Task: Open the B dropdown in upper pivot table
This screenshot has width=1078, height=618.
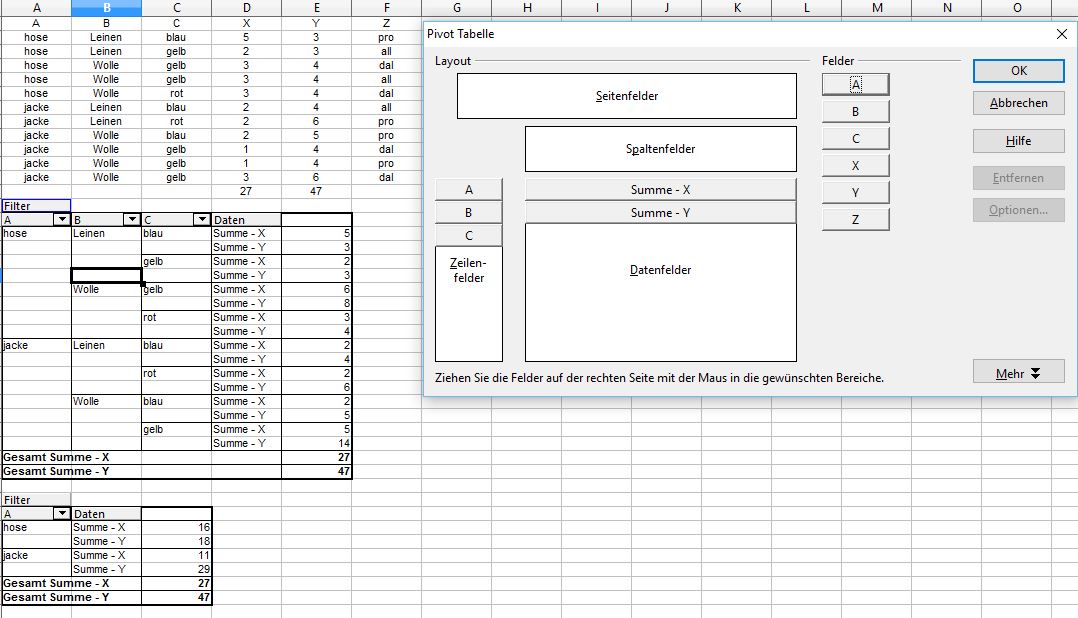Action: [131, 220]
